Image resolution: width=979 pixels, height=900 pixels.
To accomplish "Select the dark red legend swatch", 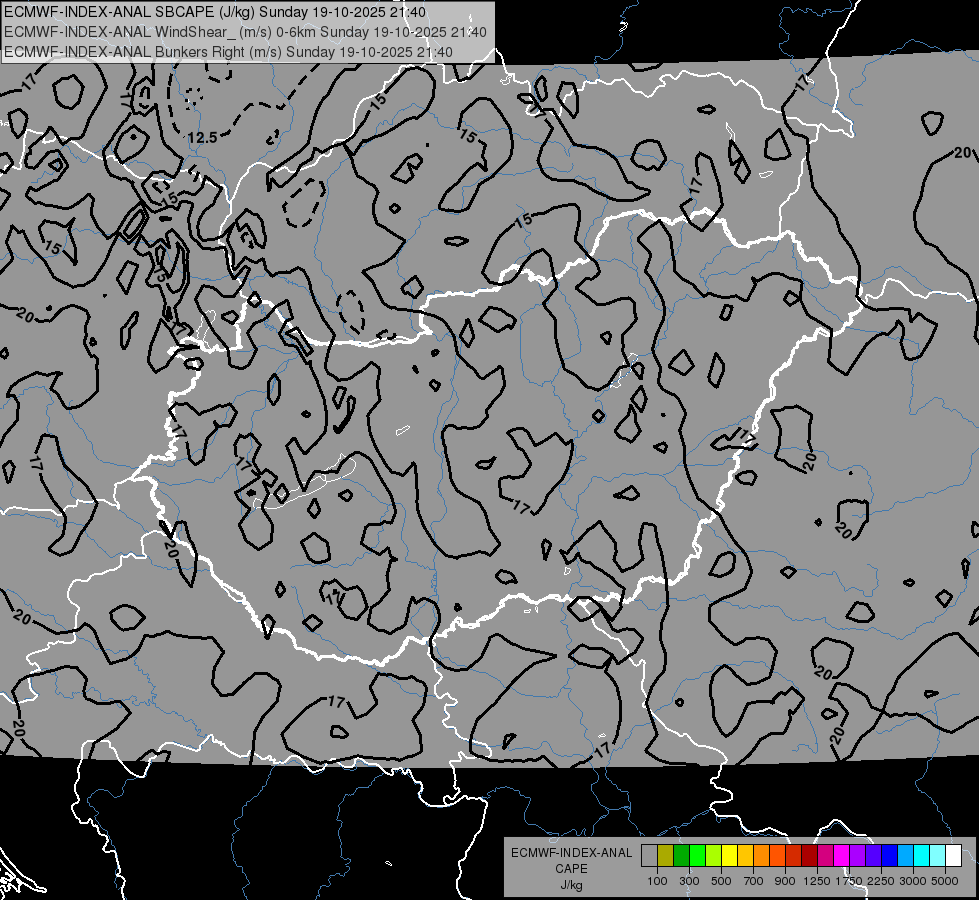I will click(809, 855).
